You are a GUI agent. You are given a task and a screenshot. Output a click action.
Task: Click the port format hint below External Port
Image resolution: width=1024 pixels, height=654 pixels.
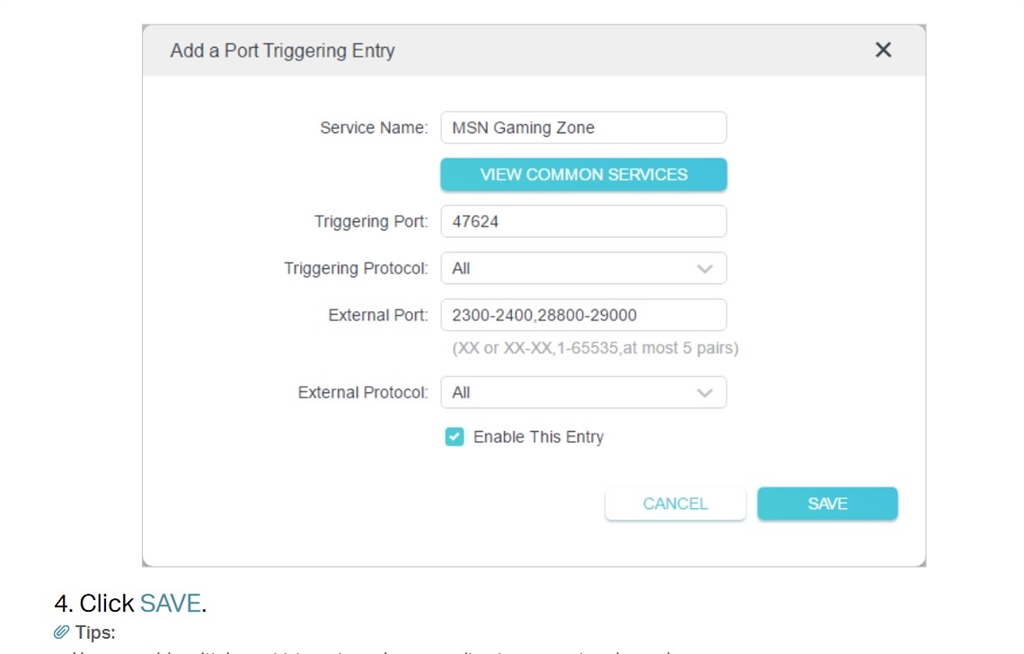coord(595,349)
